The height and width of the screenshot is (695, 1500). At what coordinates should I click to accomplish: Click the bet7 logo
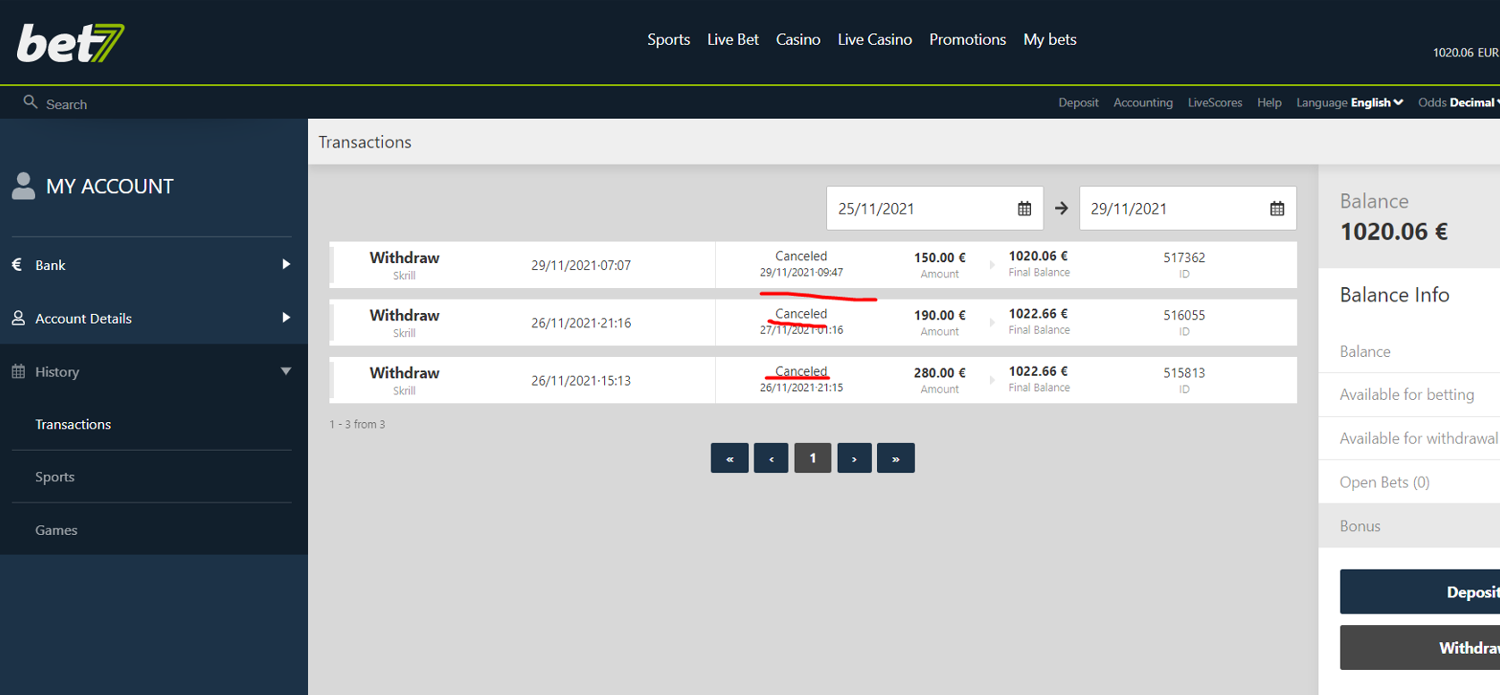pos(70,42)
